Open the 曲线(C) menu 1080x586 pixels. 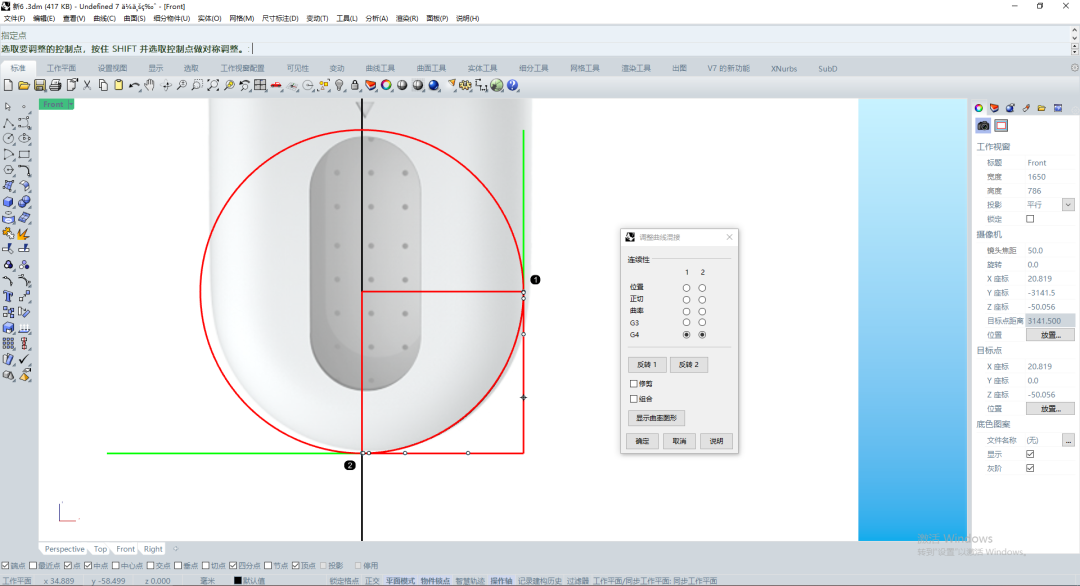tap(104, 18)
